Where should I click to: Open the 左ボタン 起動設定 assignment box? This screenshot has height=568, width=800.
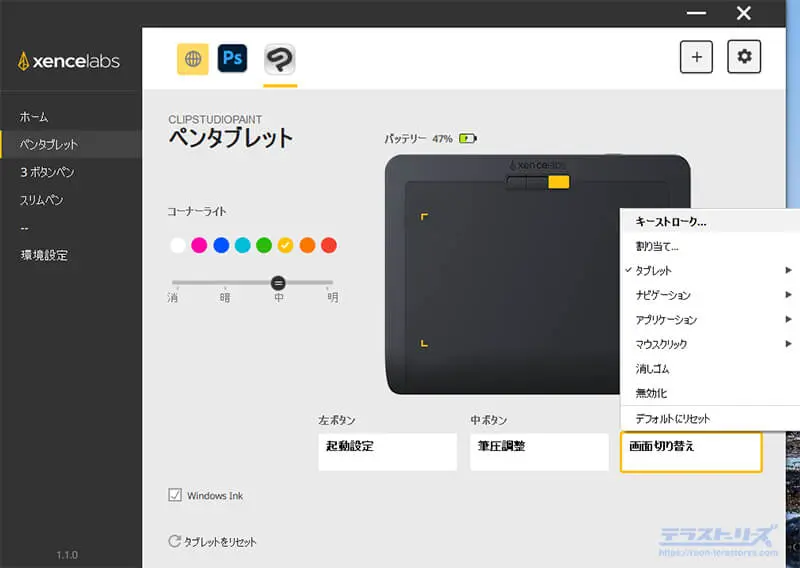click(x=387, y=452)
